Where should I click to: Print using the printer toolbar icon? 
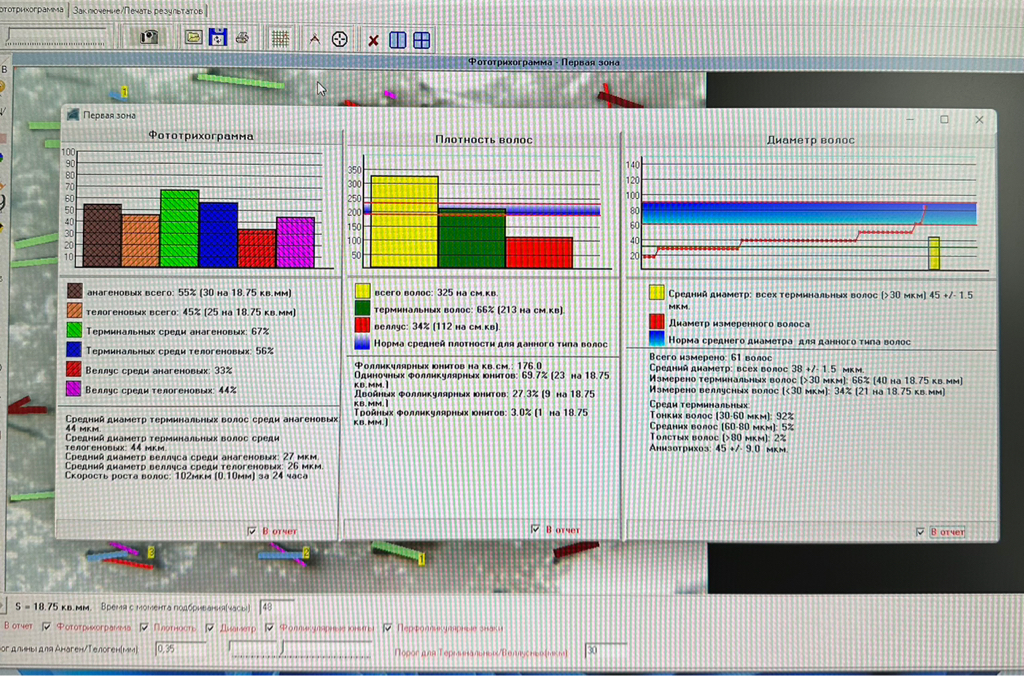(242, 38)
